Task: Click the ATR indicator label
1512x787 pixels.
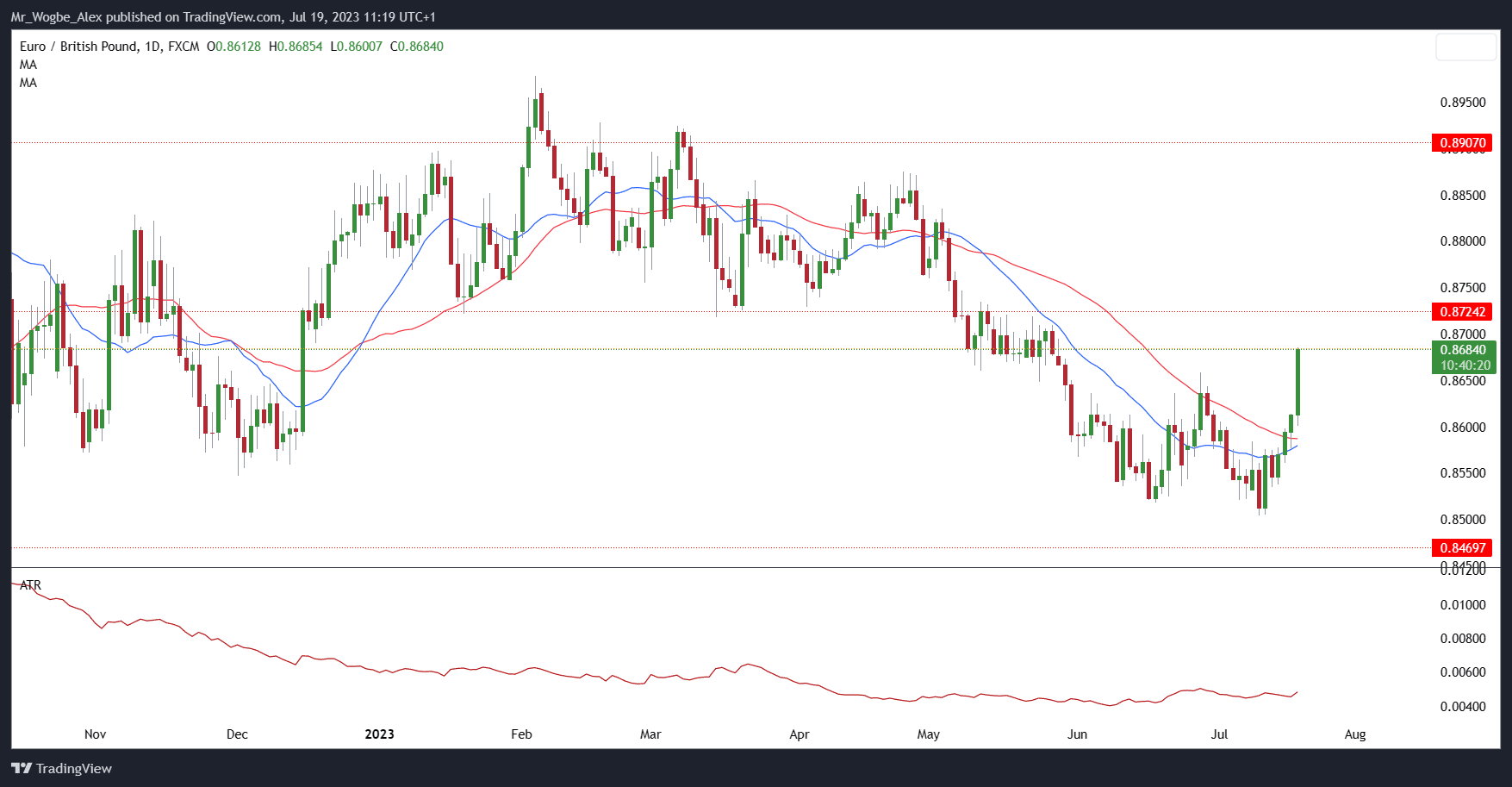Action: [x=30, y=585]
